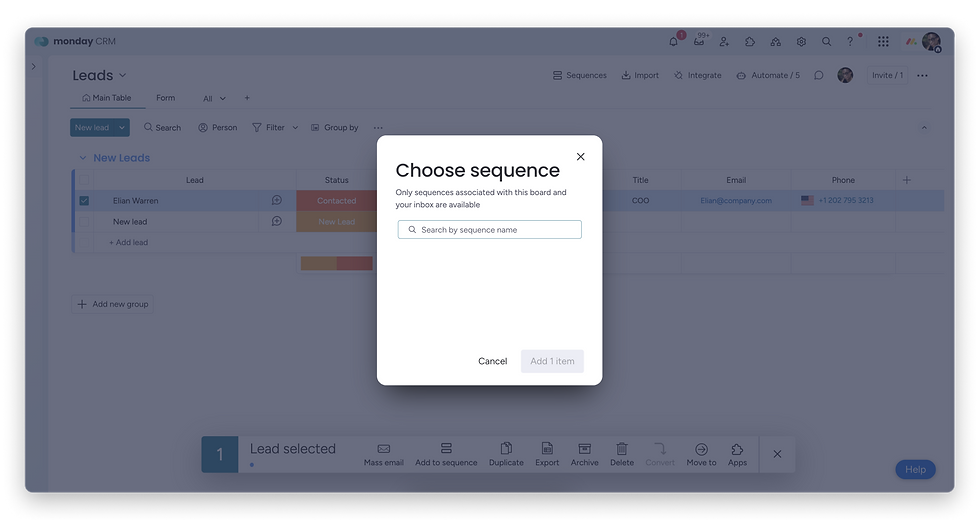Open the user avatar in top right
The height and width of the screenshot is (520, 980).
pyautogui.click(x=931, y=42)
